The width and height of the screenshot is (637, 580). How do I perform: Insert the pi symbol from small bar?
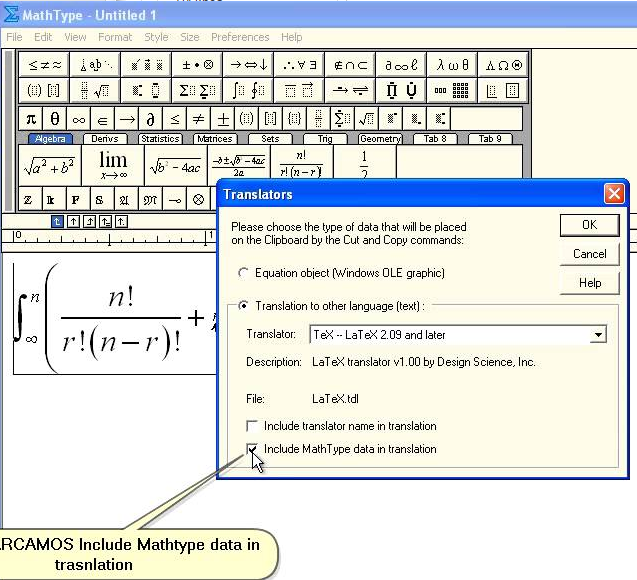[31, 119]
